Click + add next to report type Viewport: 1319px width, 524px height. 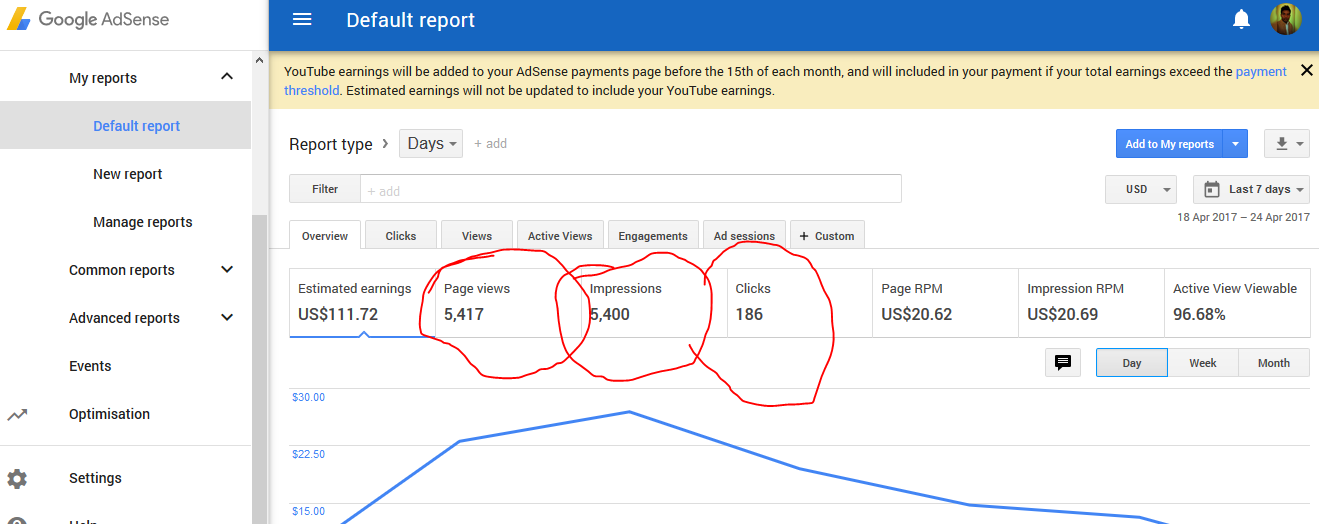[x=490, y=143]
